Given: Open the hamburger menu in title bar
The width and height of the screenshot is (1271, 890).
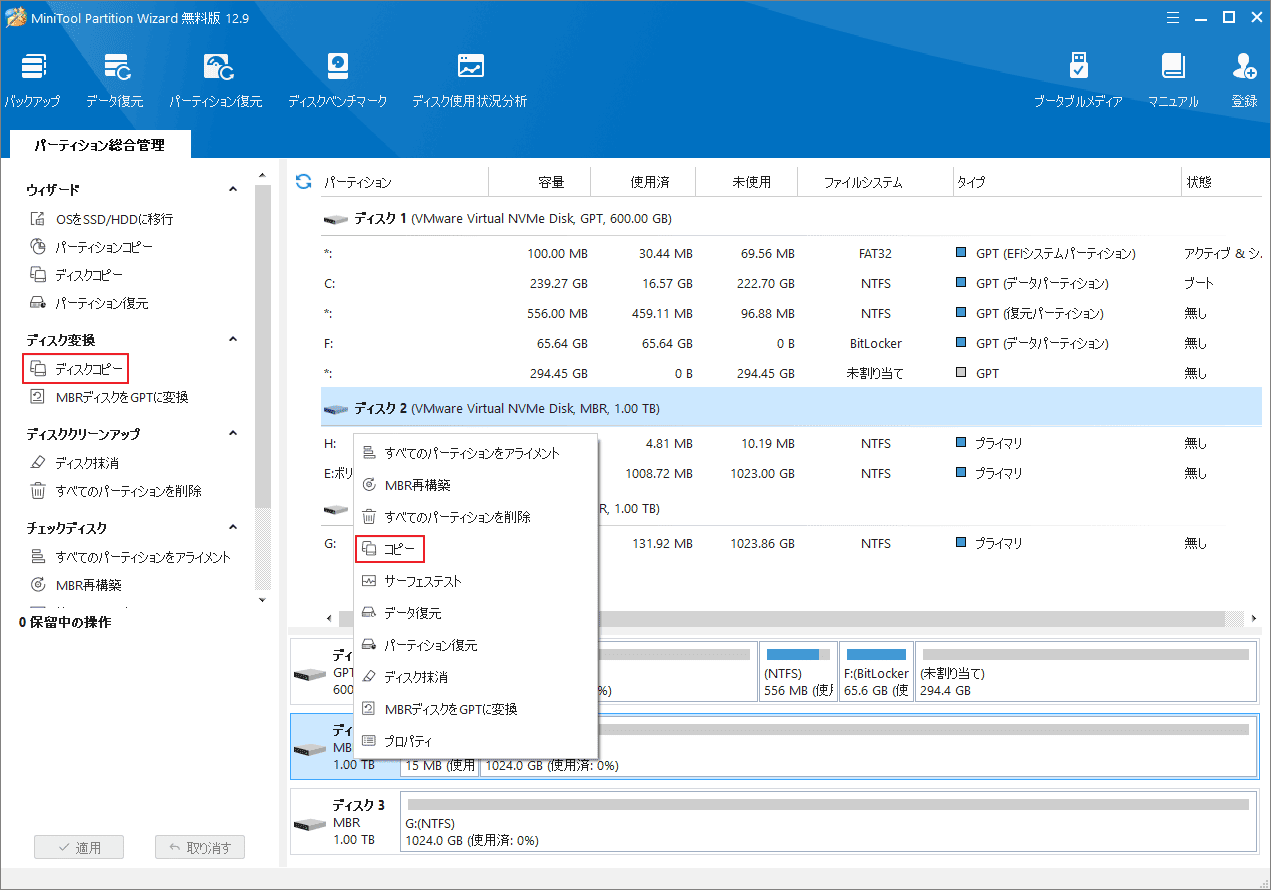Looking at the screenshot, I should 1171,17.
